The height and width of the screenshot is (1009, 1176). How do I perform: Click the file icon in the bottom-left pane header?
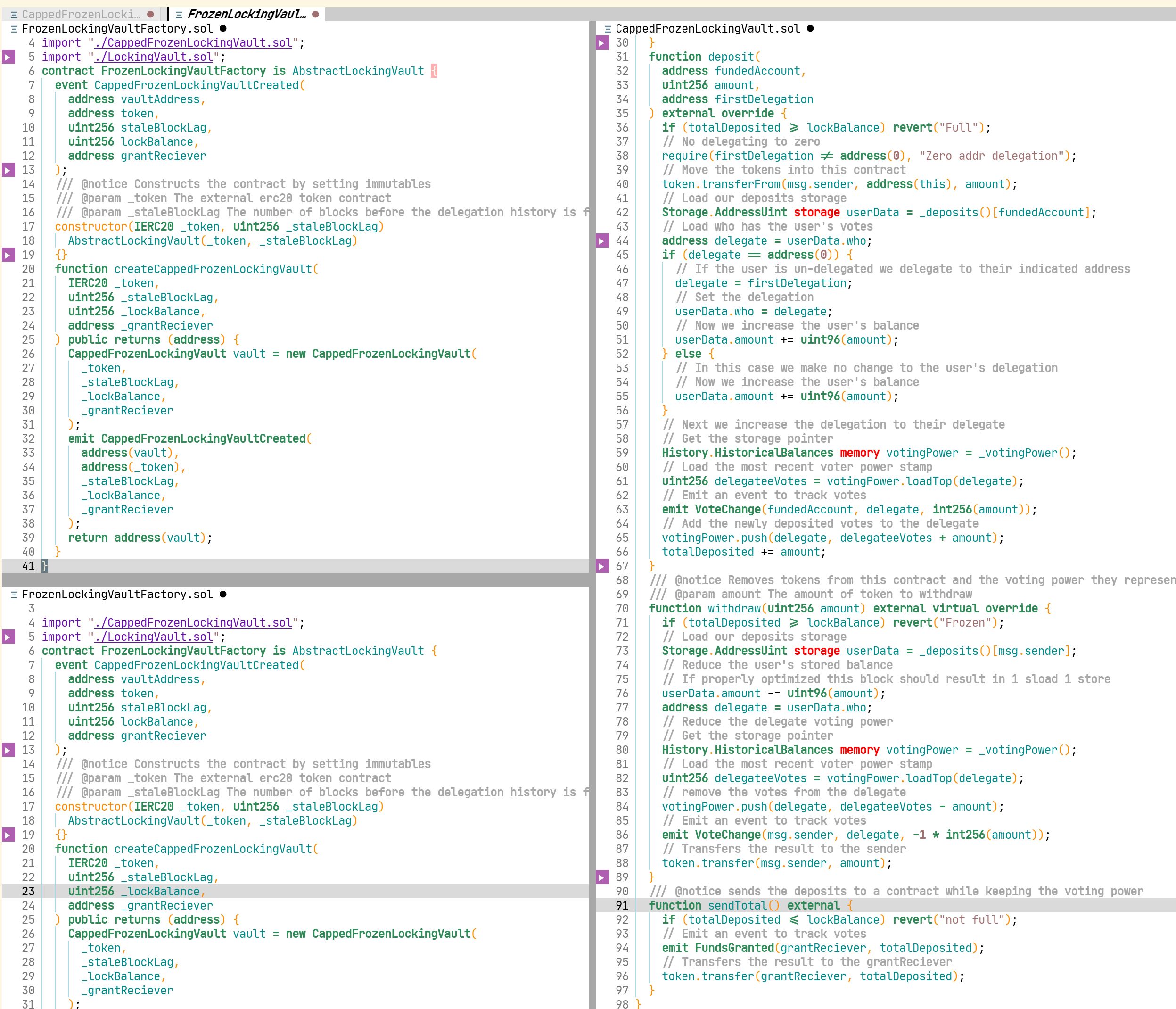tap(14, 595)
